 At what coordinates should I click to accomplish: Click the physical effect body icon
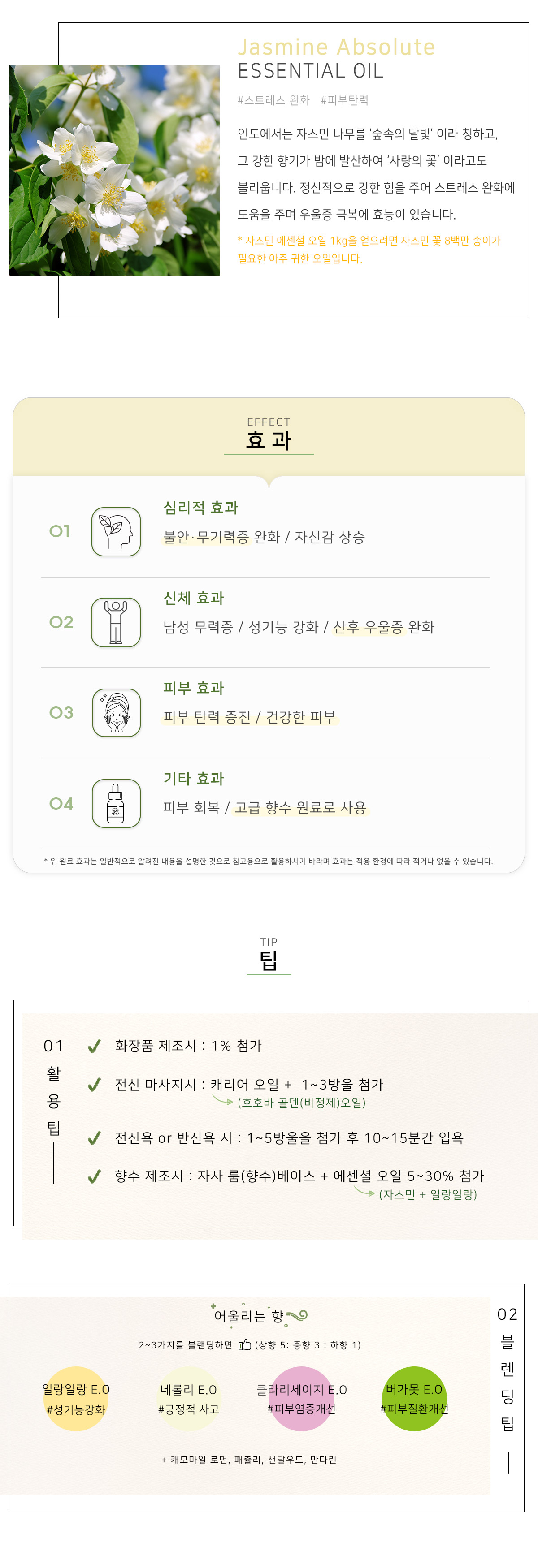[116, 622]
